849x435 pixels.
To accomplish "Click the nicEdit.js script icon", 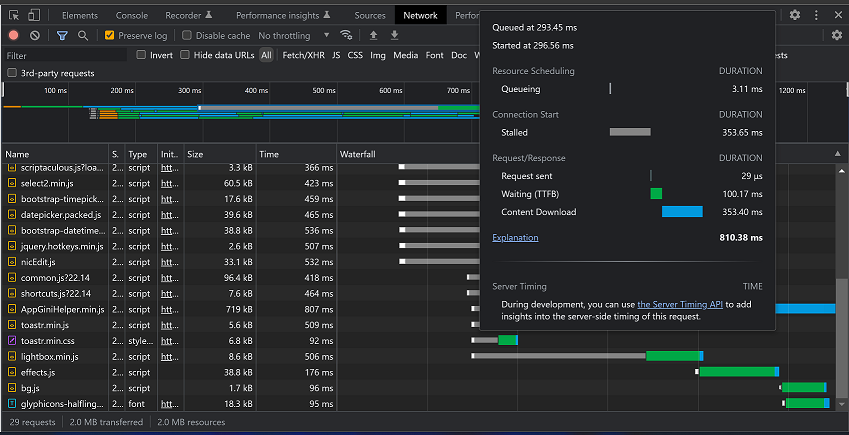I will coord(12,262).
